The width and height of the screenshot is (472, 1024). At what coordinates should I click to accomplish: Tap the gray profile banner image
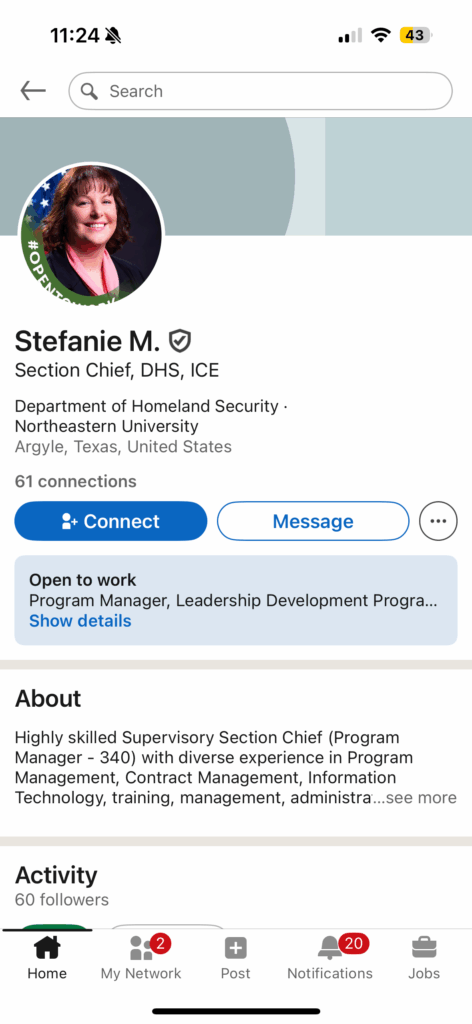pos(236,176)
